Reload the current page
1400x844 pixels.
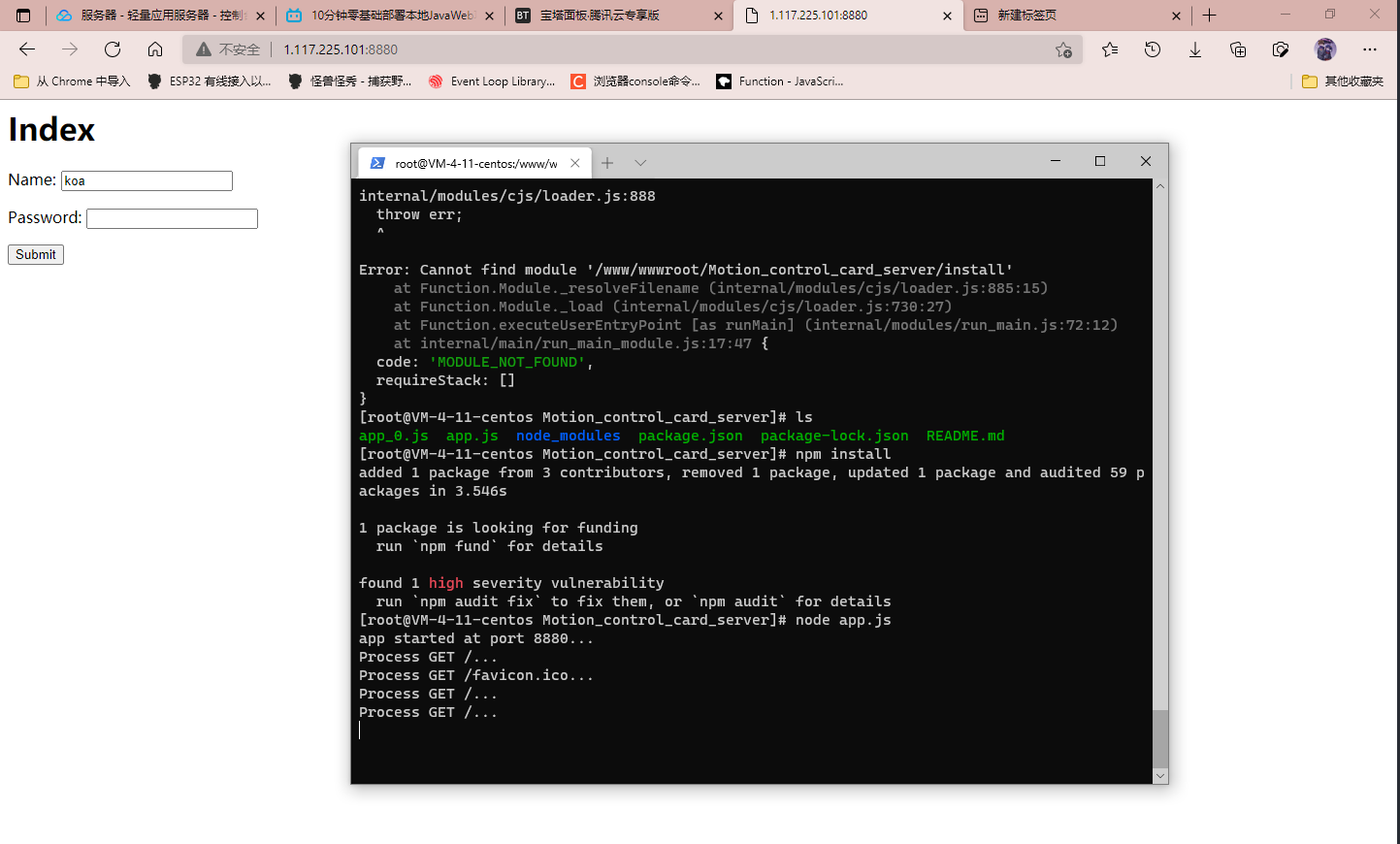coord(113,49)
